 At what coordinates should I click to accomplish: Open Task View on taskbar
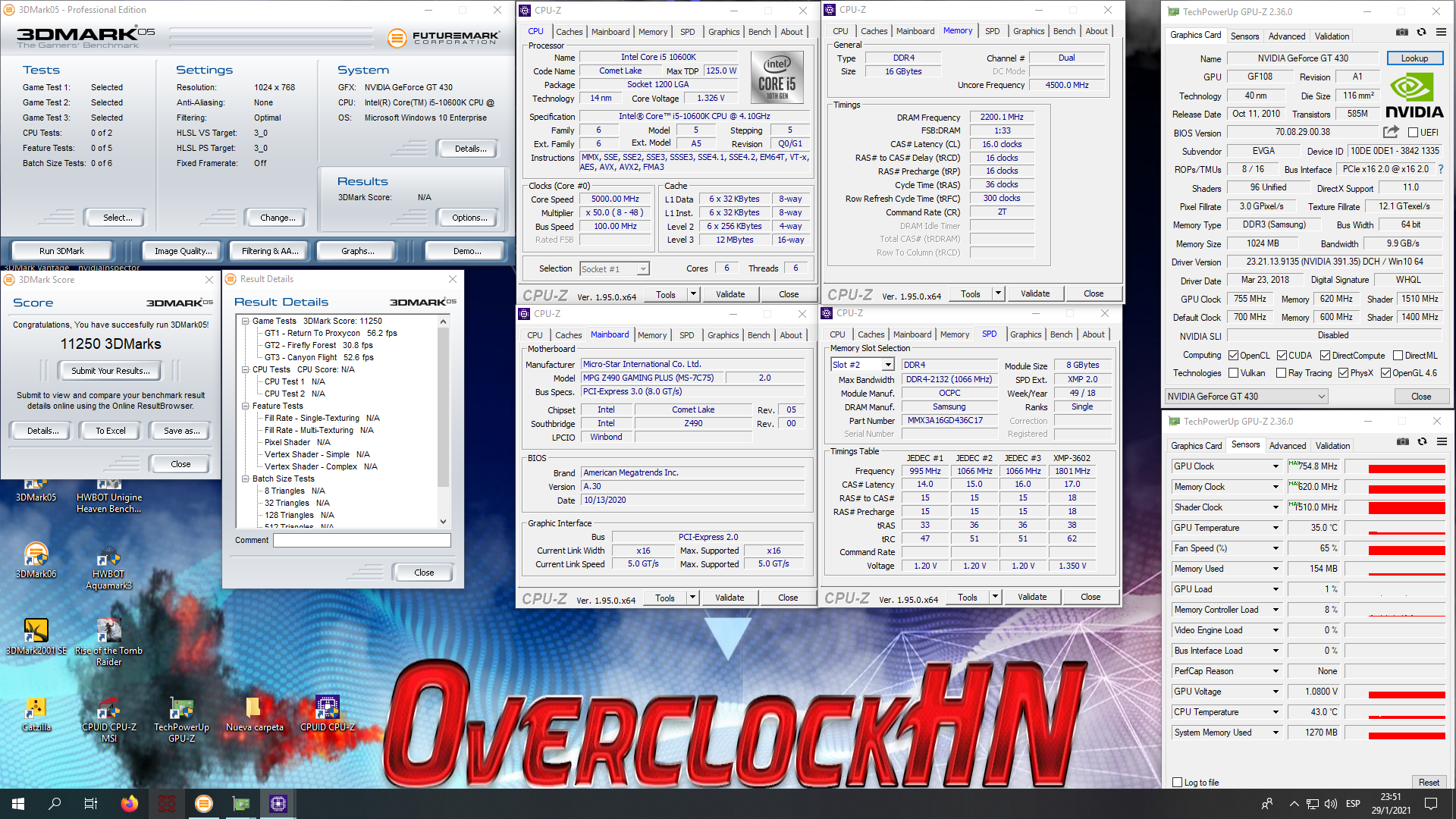point(91,804)
